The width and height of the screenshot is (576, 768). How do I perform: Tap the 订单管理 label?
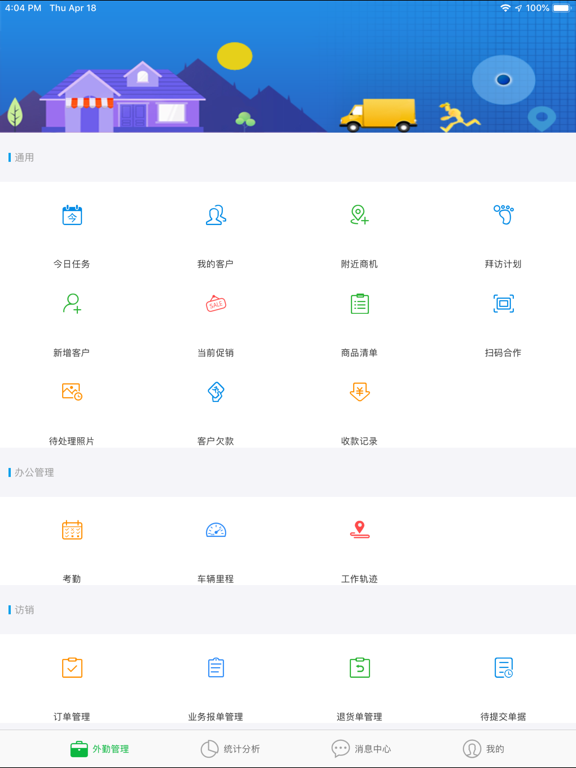72,717
